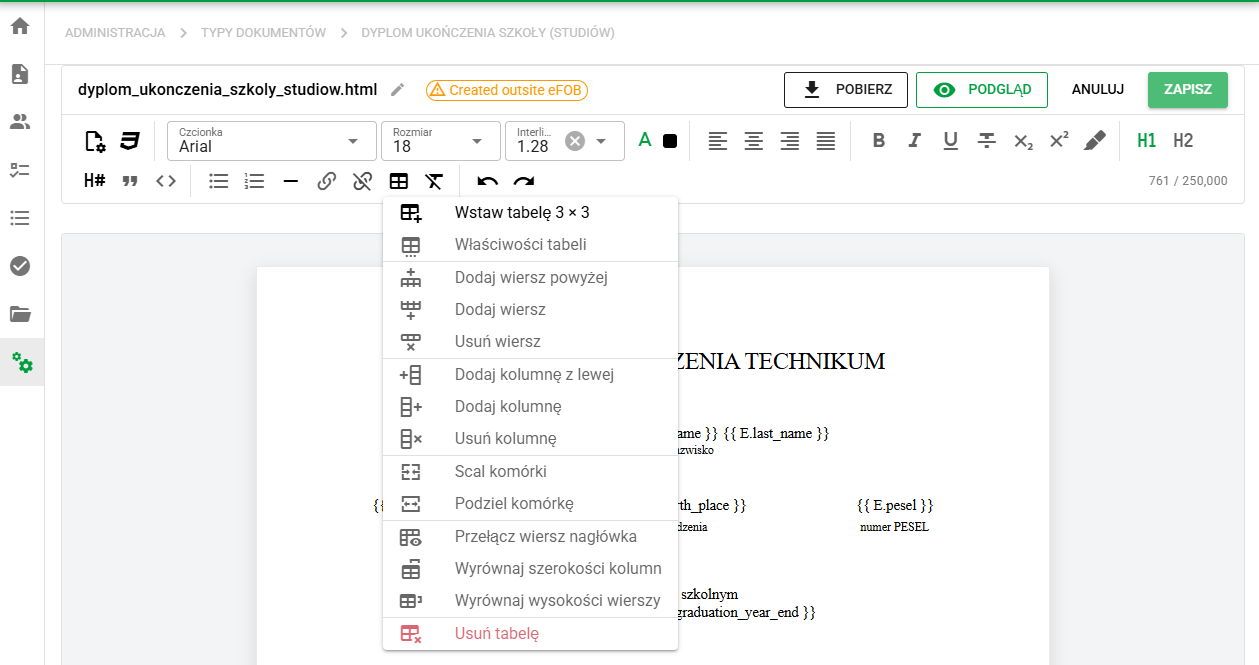Open the H# heading level picker

95,181
